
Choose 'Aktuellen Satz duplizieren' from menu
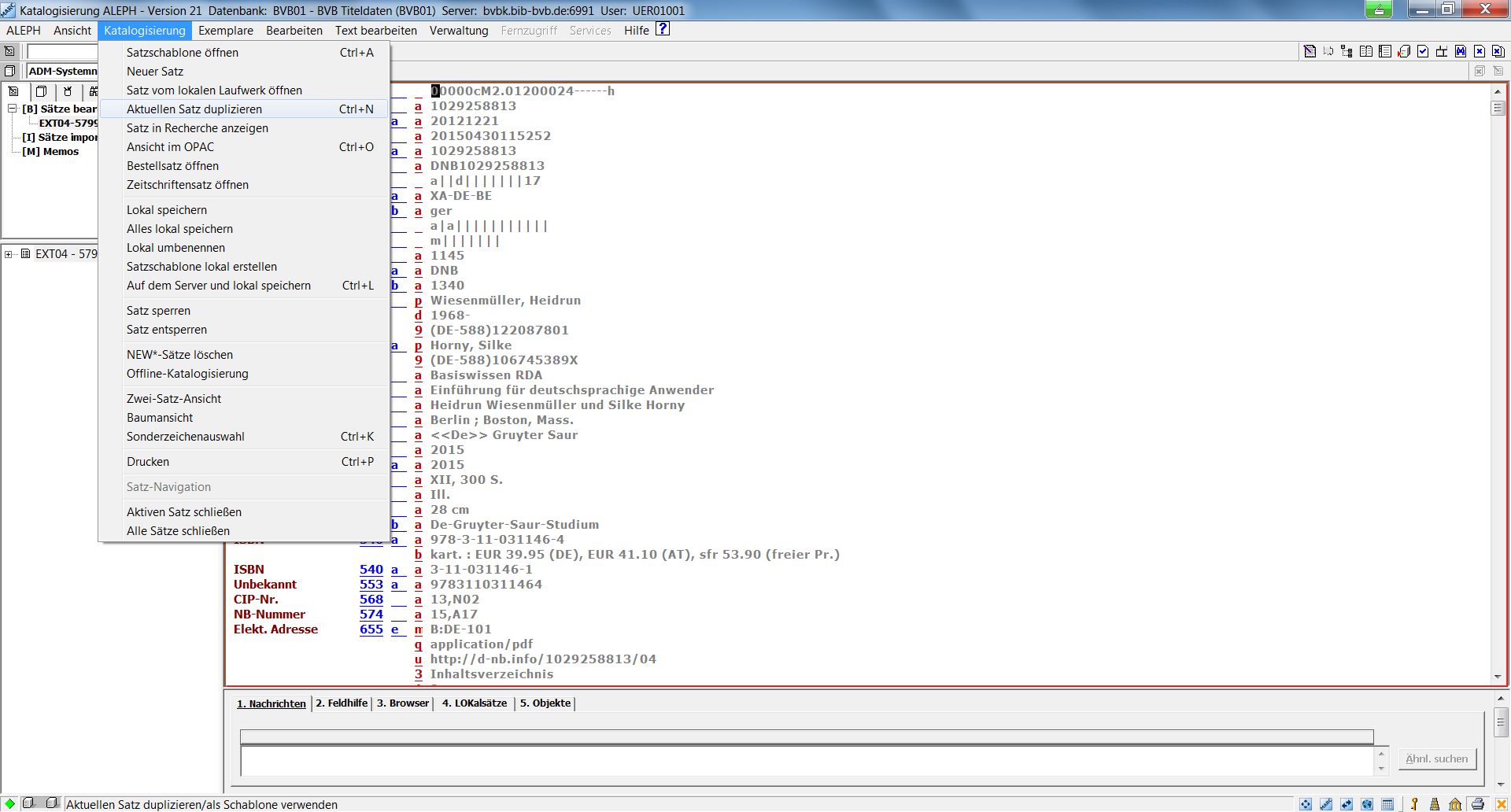pyautogui.click(x=194, y=109)
